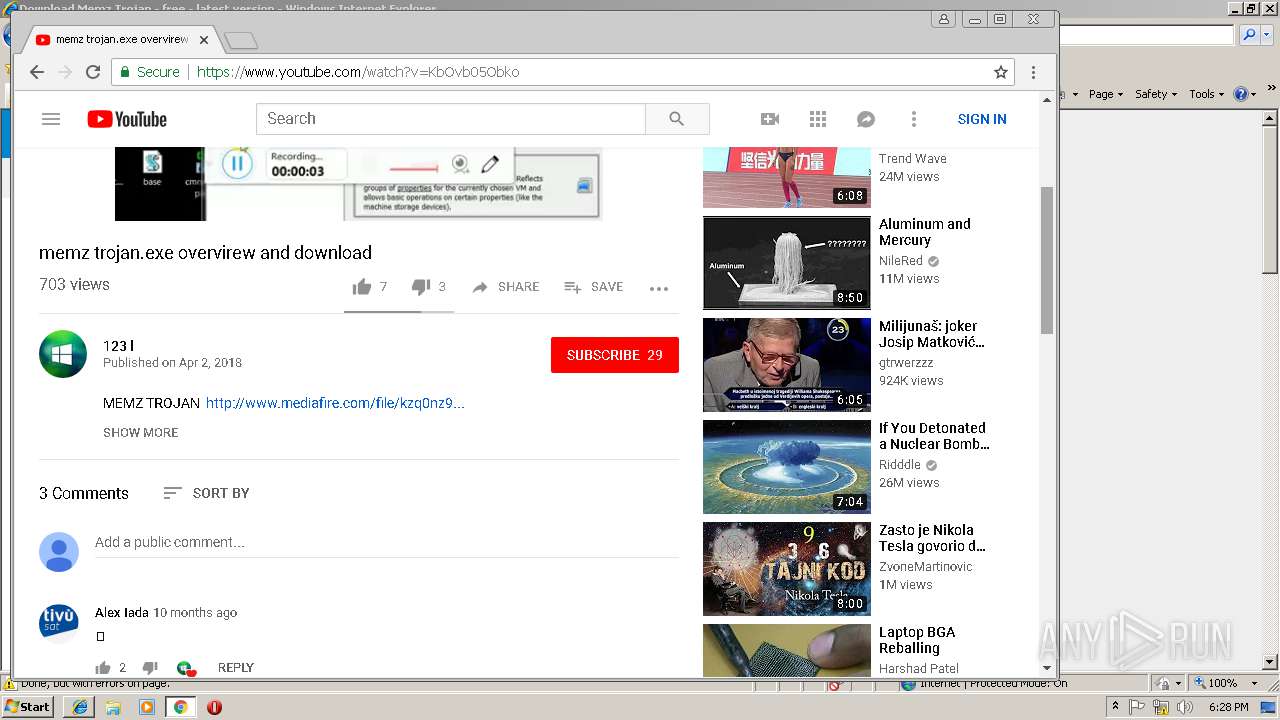Subscribe to the 123 l channel
This screenshot has width=1280, height=720.
(x=615, y=355)
